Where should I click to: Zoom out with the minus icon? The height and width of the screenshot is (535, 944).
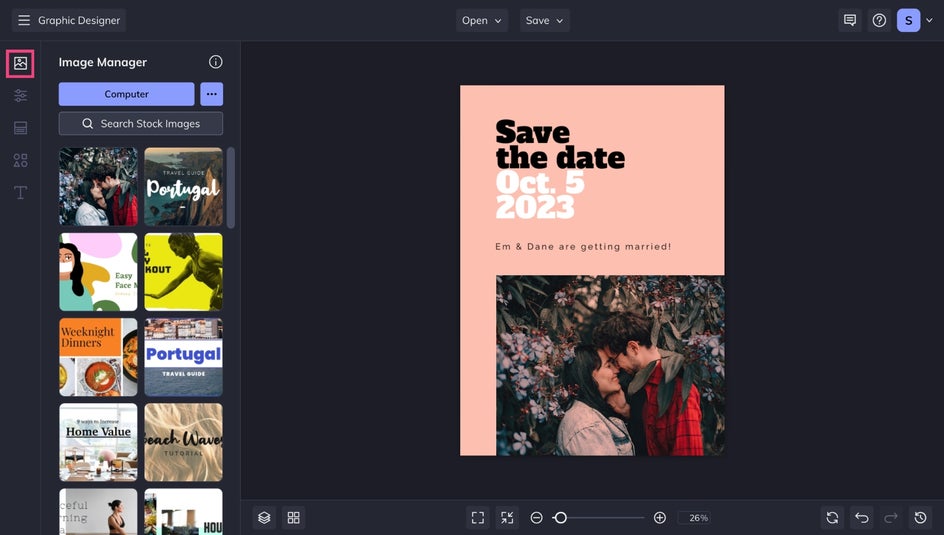click(x=536, y=518)
